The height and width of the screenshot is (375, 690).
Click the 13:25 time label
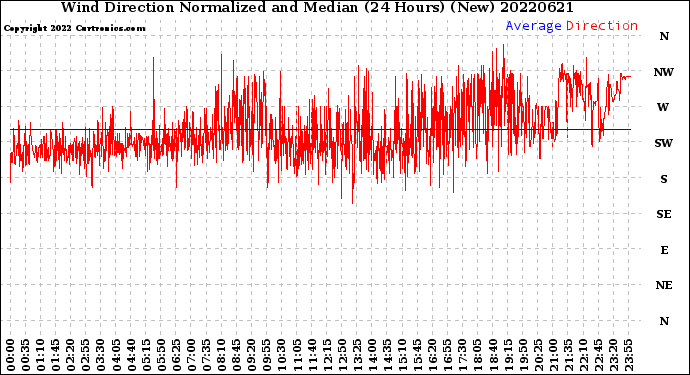coord(357,356)
